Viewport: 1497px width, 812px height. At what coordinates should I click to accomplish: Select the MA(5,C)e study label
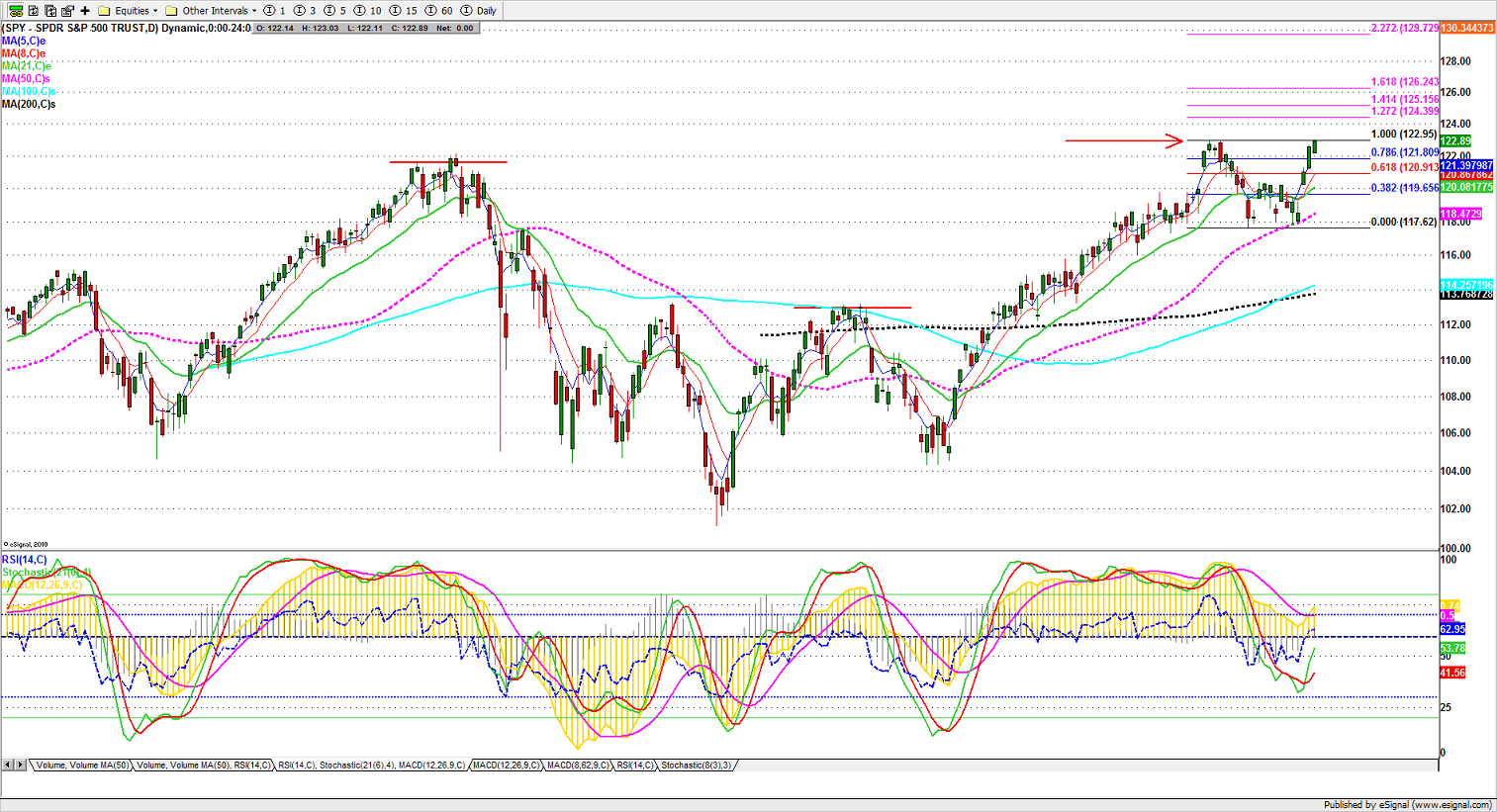pos(24,41)
